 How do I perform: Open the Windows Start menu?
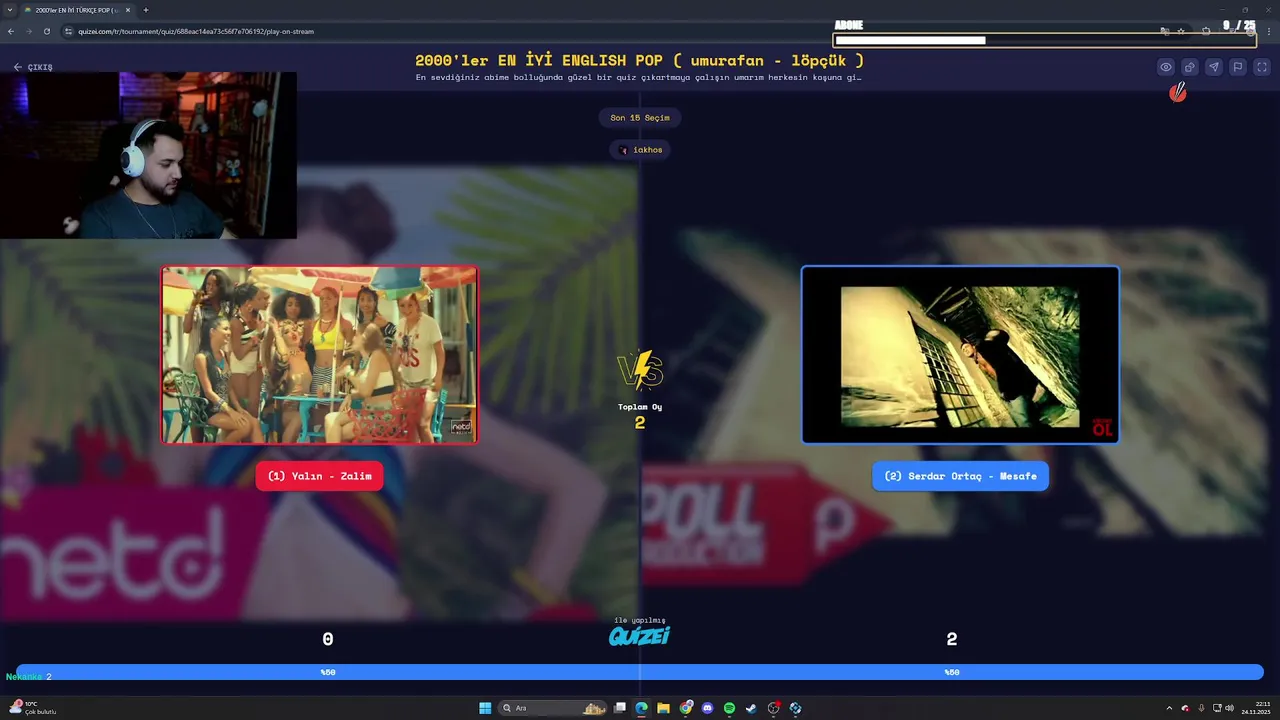[485, 708]
